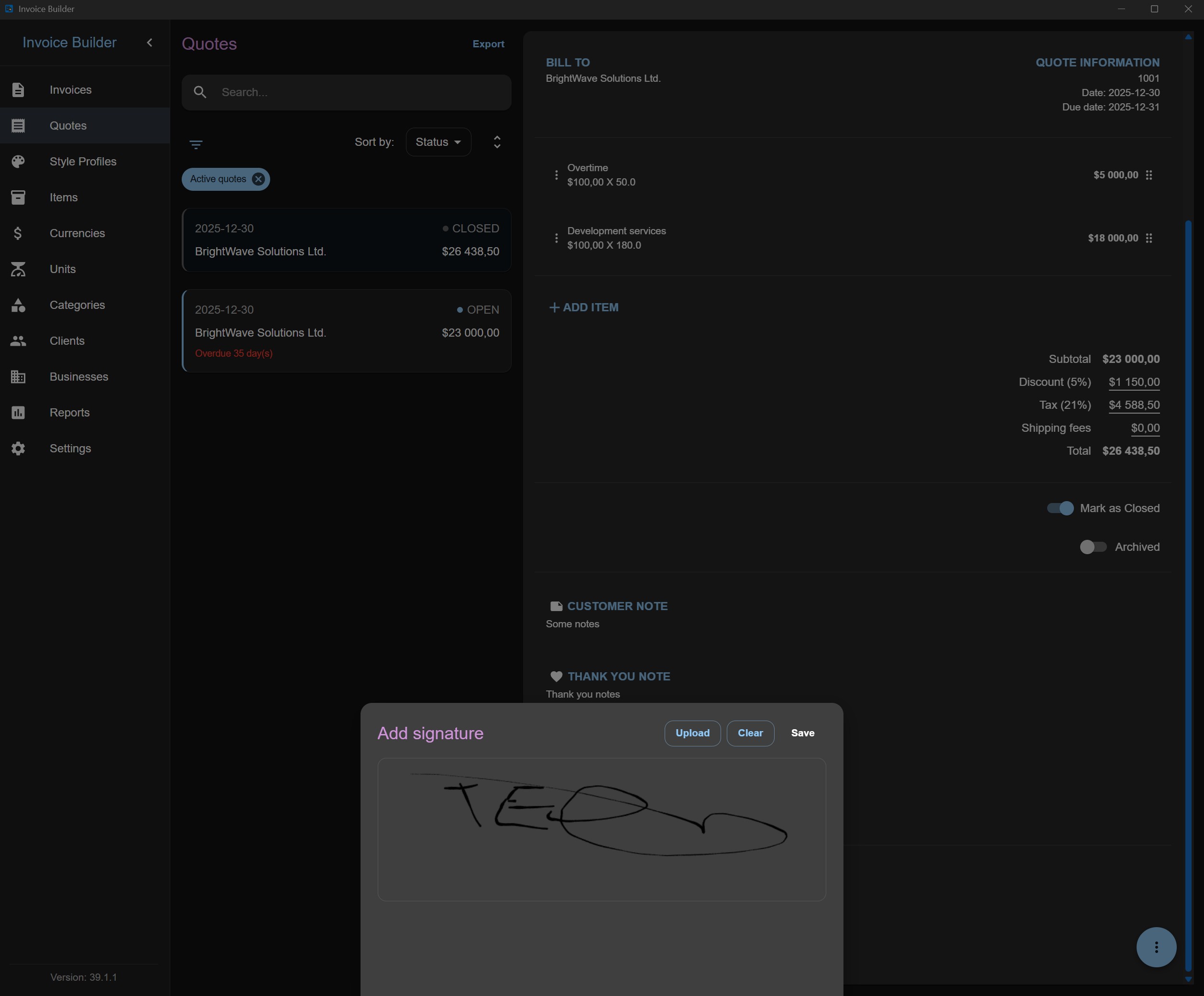1204x996 pixels.
Task: Open the floating more-actions button
Action: (x=1156, y=947)
